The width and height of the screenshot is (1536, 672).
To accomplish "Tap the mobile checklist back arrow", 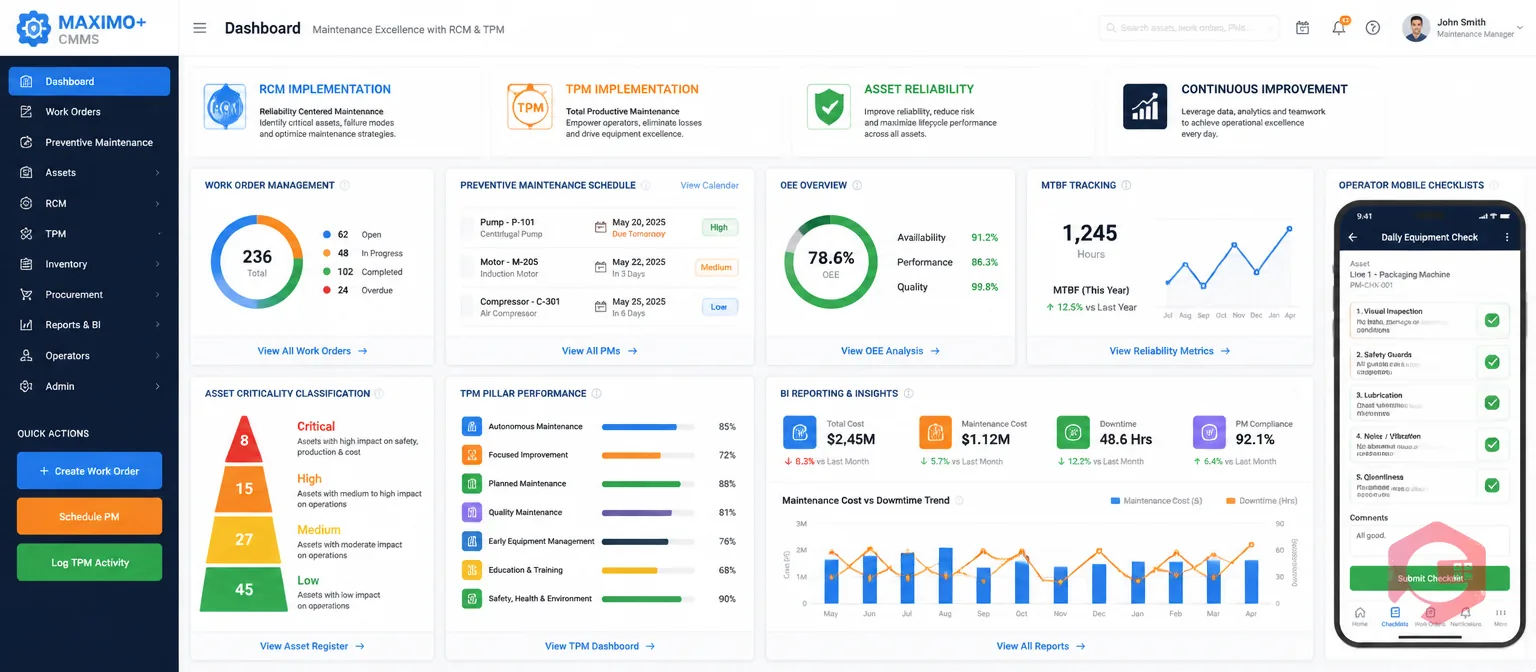I will coord(1353,237).
